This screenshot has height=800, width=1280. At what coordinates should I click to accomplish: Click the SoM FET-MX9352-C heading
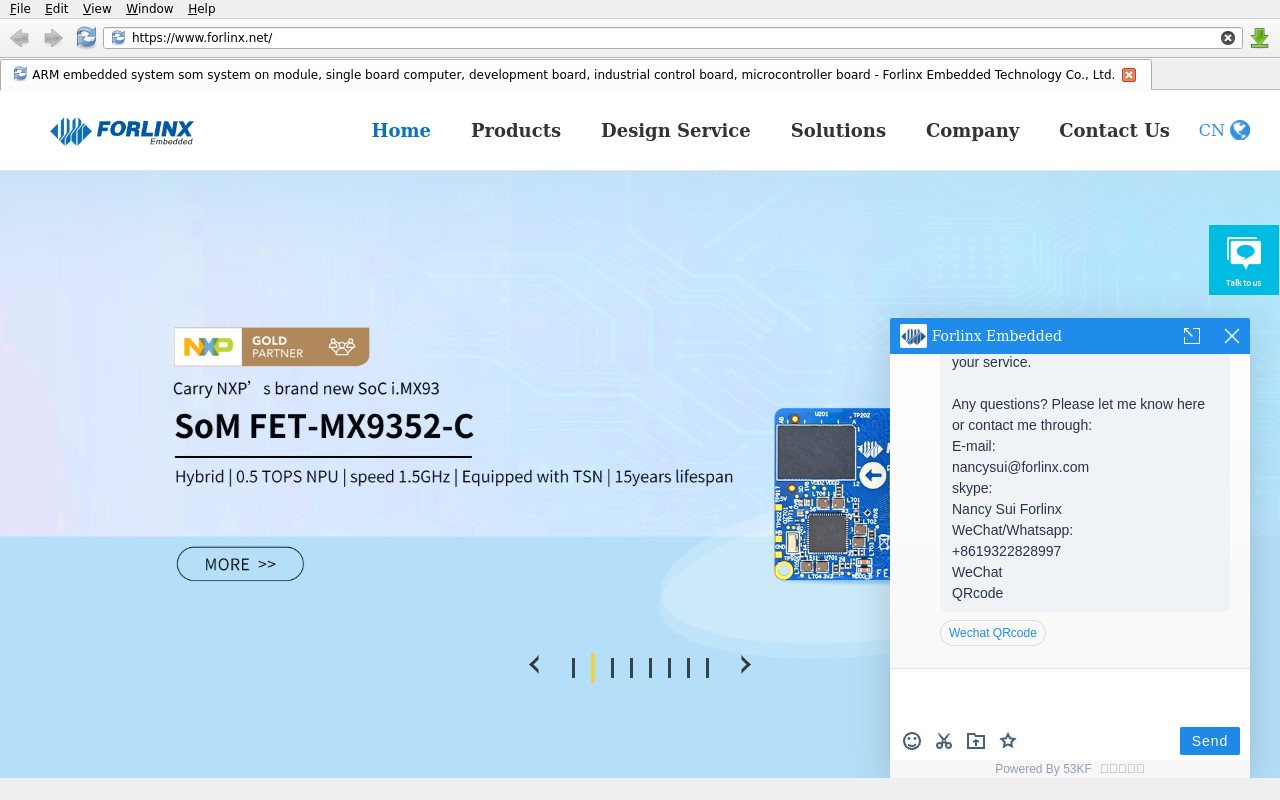tap(324, 427)
